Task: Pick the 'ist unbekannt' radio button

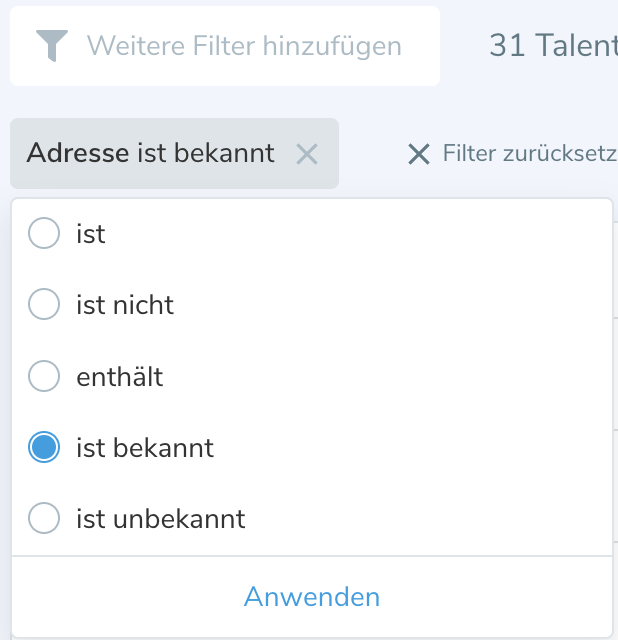Action: pyautogui.click(x=44, y=519)
